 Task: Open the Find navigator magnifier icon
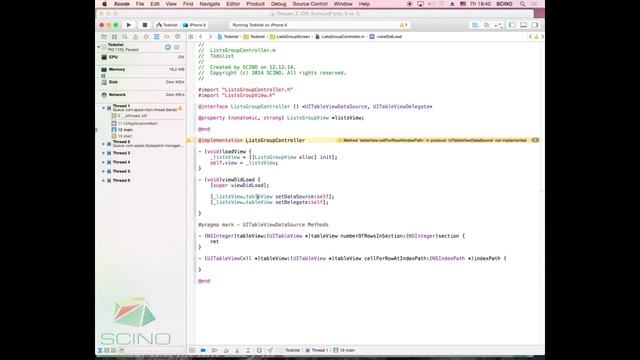(x=125, y=37)
